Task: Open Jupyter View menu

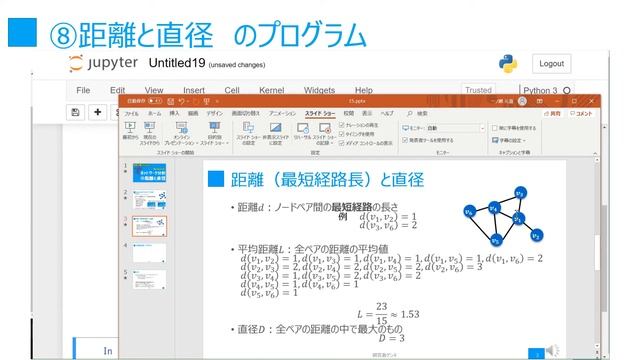Action: click(x=154, y=90)
